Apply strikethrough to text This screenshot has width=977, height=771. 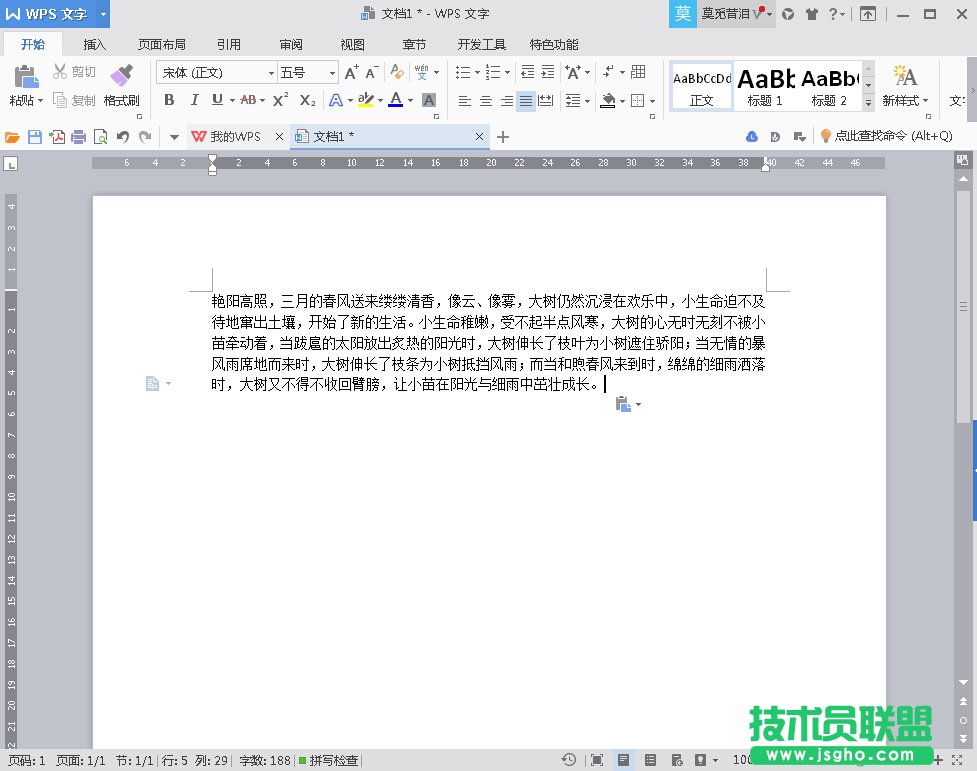click(x=249, y=100)
